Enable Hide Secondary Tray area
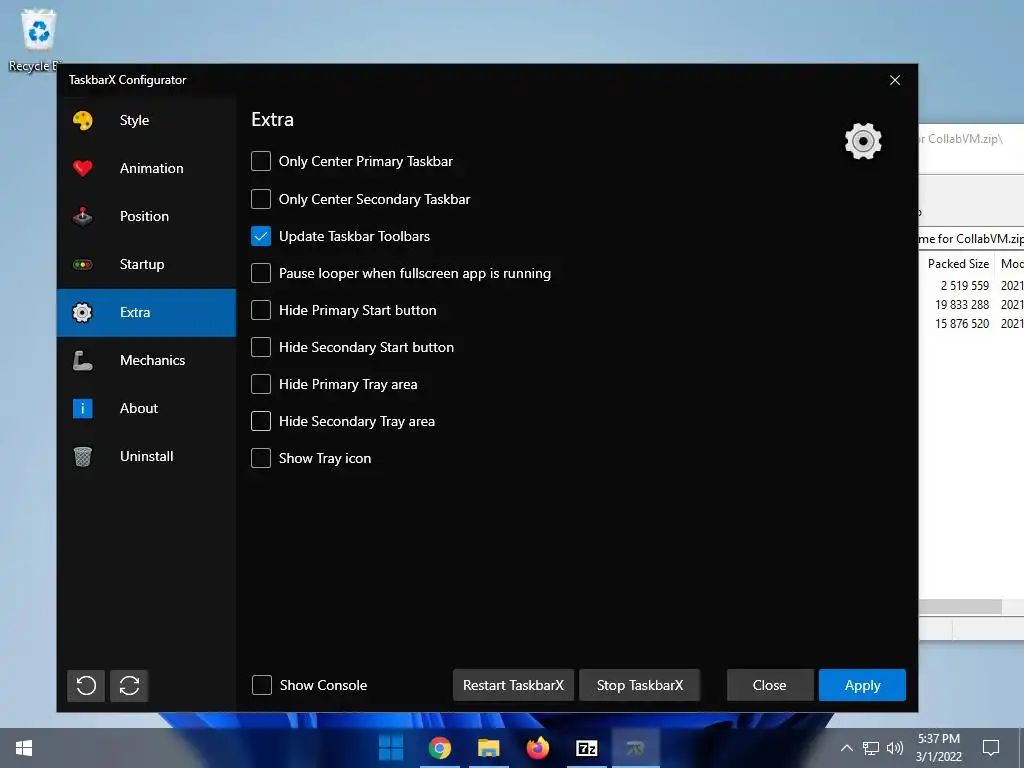Screen dimensions: 1024x768 coord(261,421)
